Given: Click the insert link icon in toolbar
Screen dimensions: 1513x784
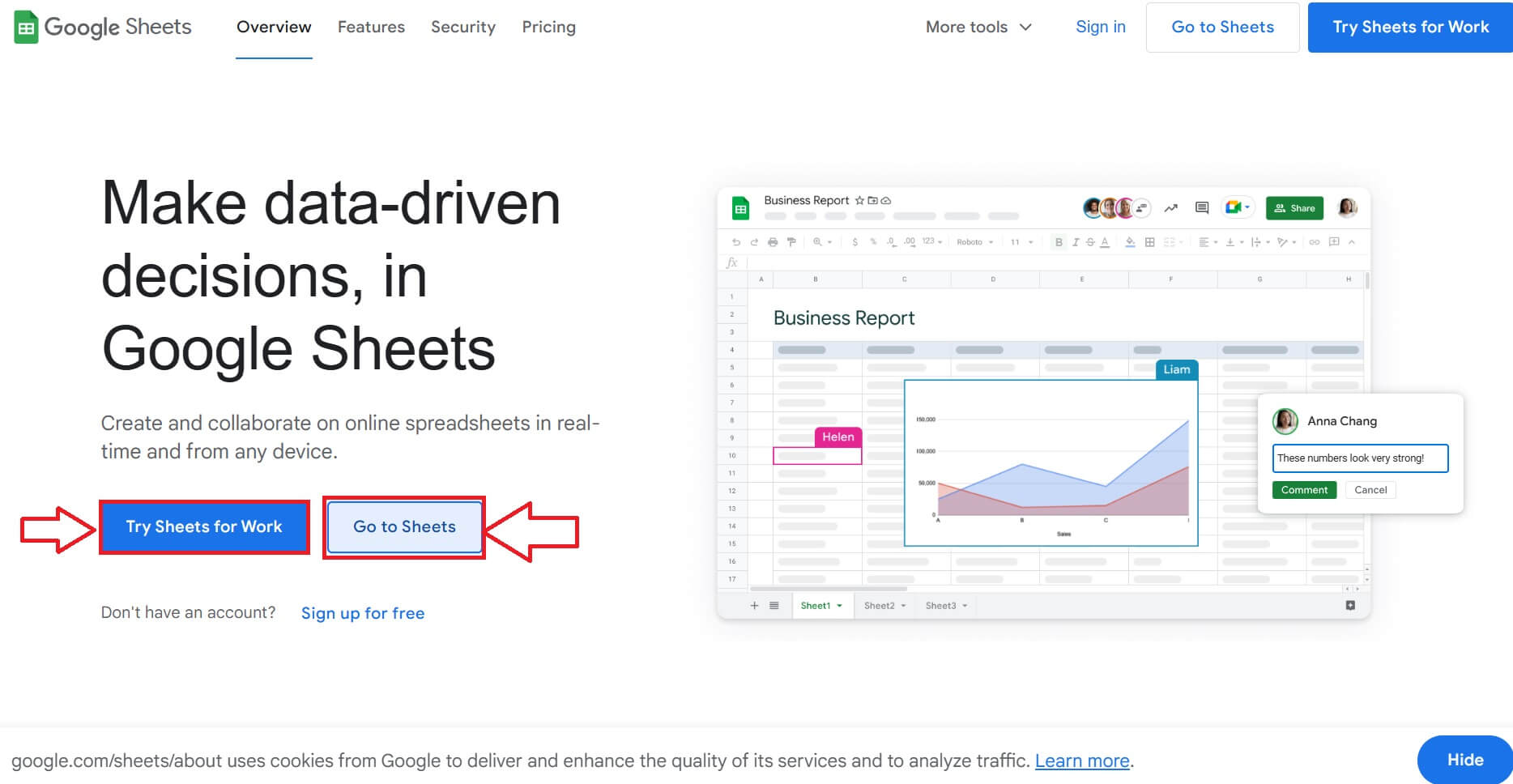Looking at the screenshot, I should click(x=1315, y=242).
